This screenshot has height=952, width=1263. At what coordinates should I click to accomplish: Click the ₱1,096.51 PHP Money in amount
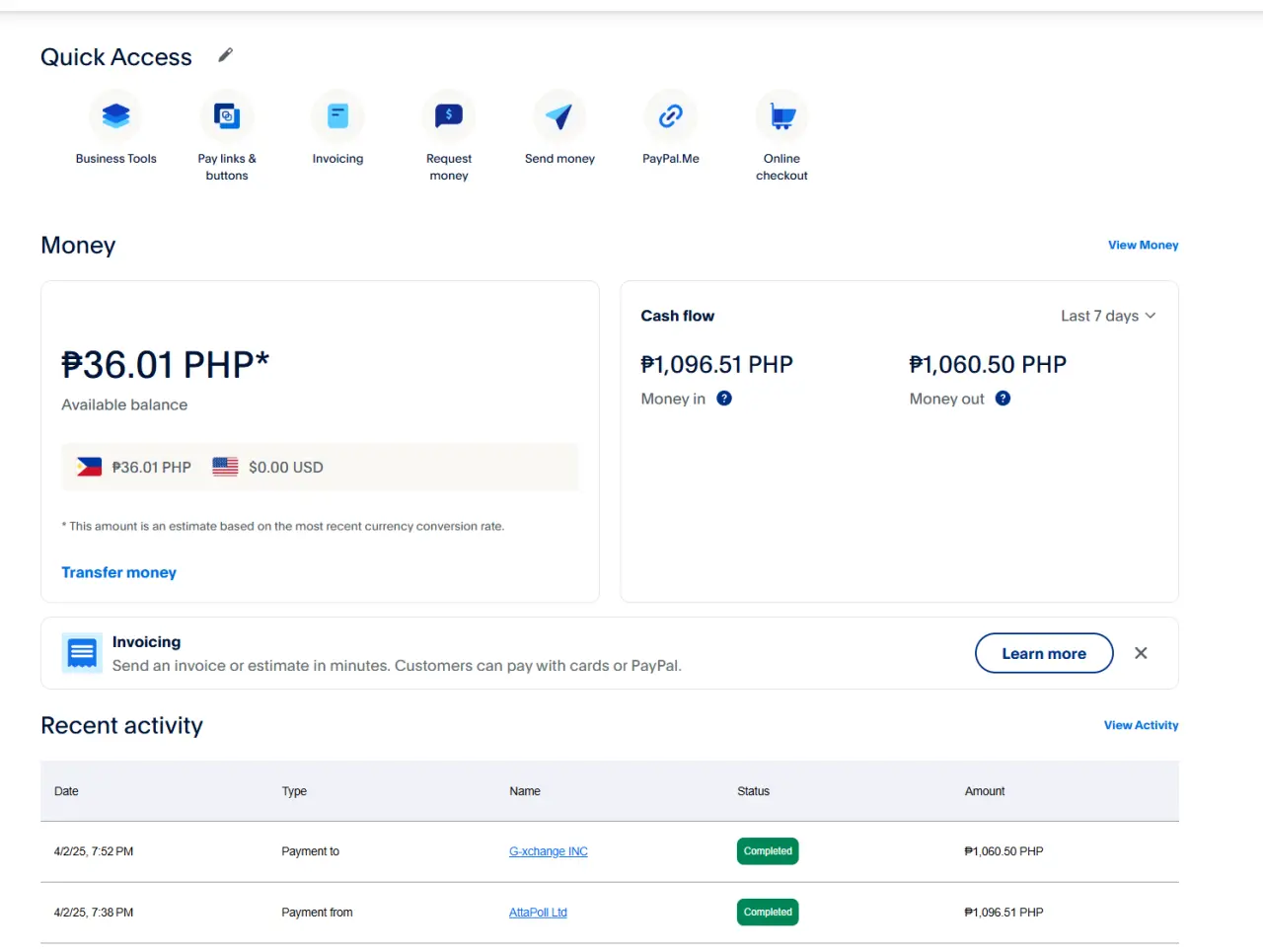(717, 365)
